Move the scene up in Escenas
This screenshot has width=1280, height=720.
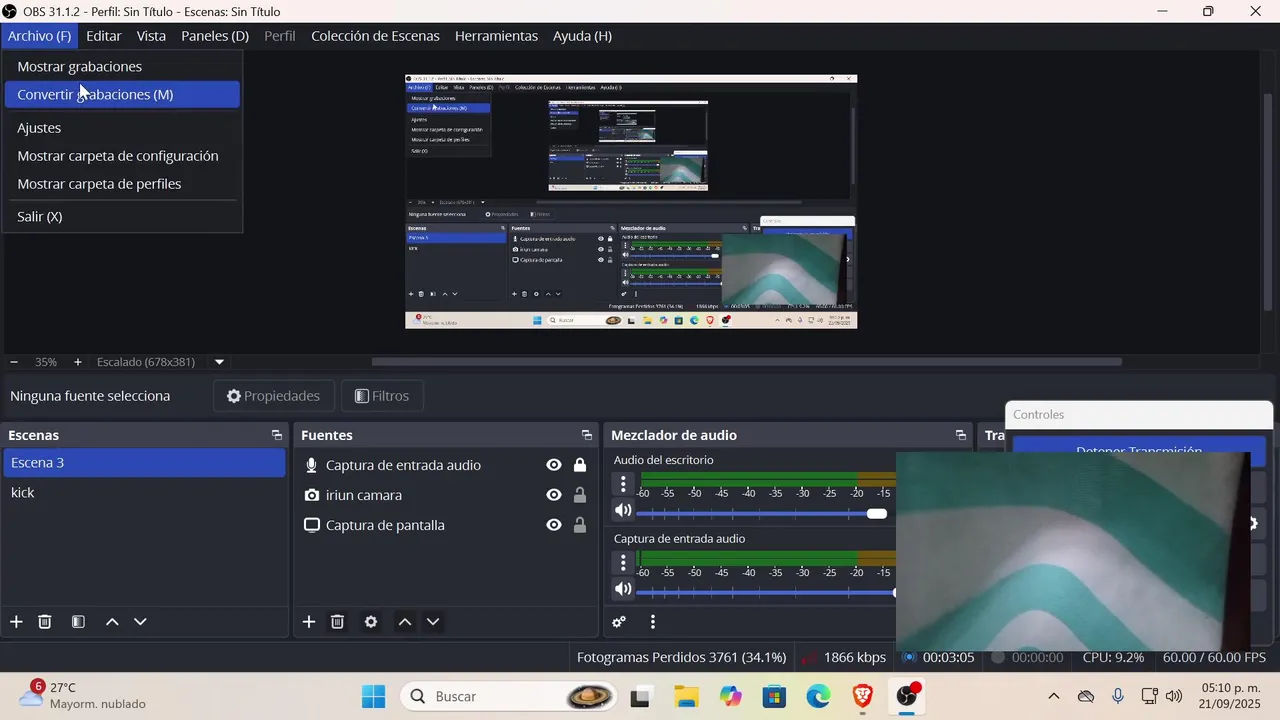coord(112,622)
